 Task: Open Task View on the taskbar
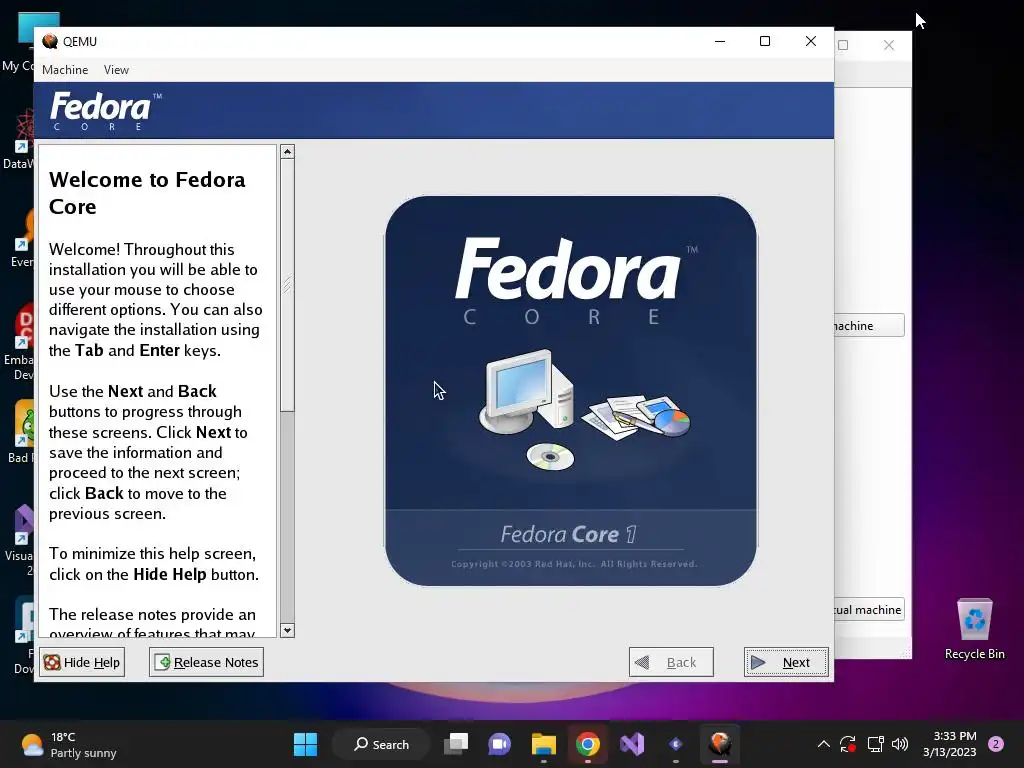click(x=456, y=744)
